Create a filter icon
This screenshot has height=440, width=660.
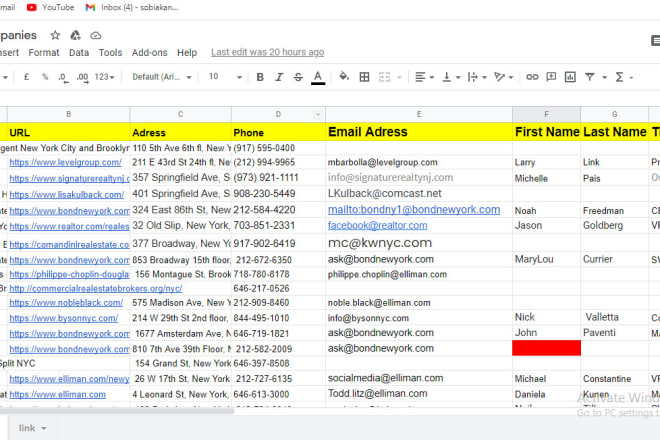click(590, 77)
